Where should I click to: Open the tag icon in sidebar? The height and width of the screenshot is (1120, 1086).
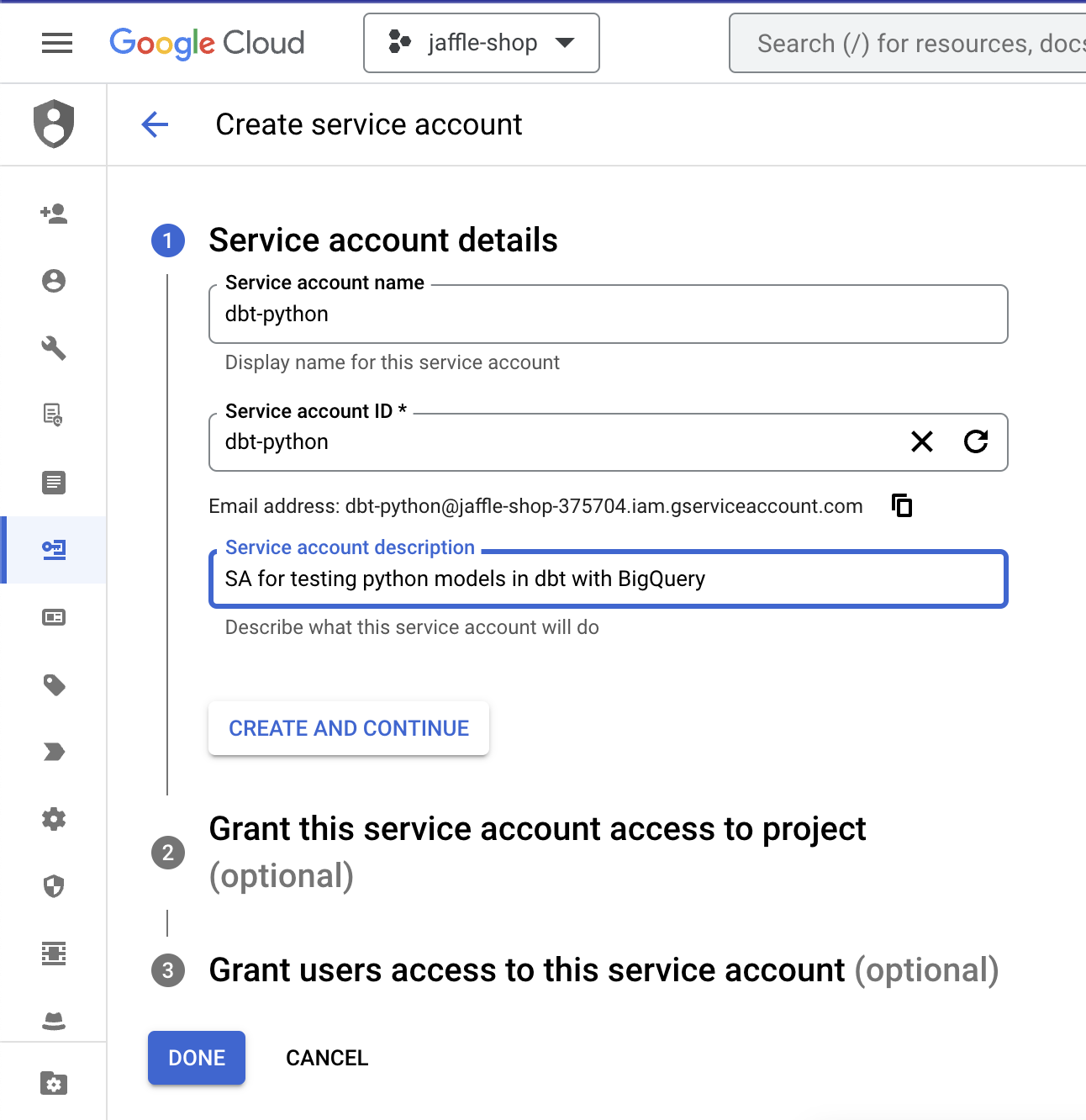click(x=54, y=684)
